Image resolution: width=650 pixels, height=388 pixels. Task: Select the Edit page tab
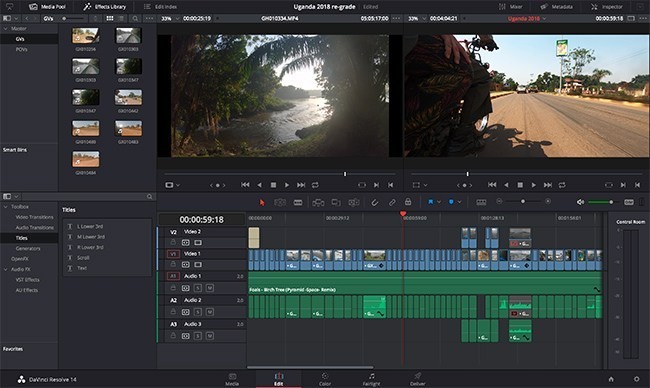click(x=279, y=379)
